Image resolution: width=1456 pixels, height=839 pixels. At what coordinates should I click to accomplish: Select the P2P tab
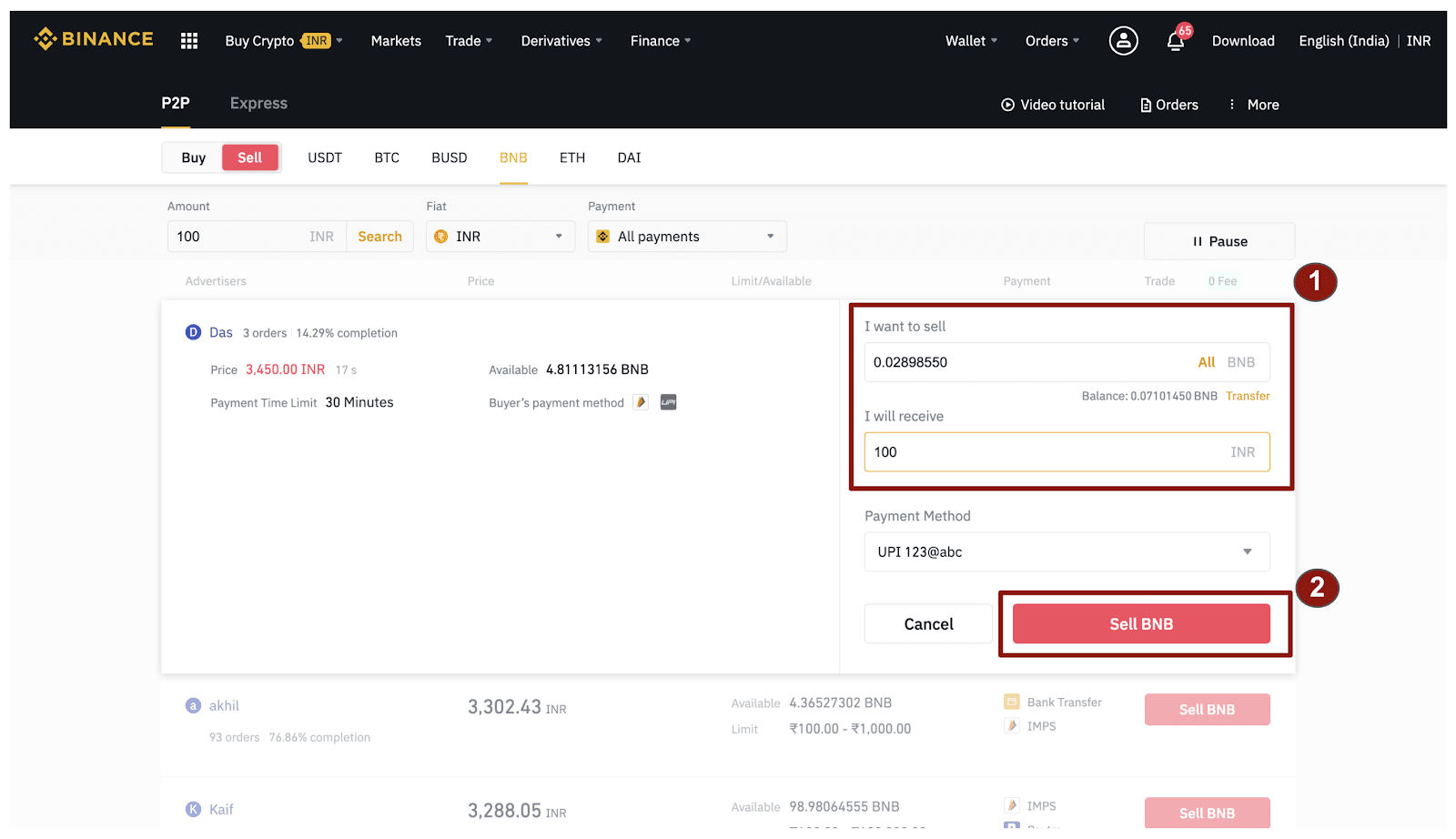coord(176,104)
